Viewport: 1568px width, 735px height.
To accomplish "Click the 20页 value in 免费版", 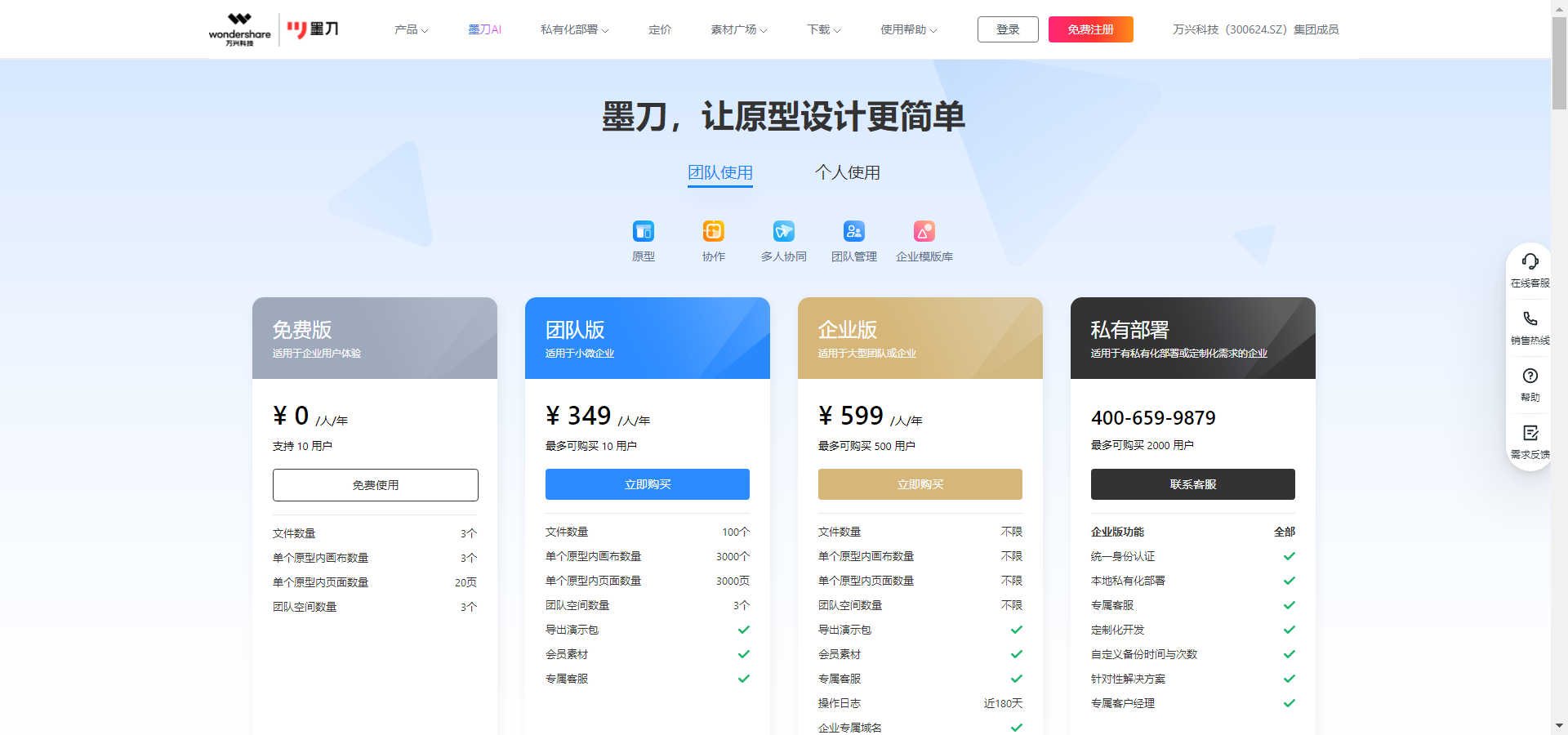I will coord(465,582).
